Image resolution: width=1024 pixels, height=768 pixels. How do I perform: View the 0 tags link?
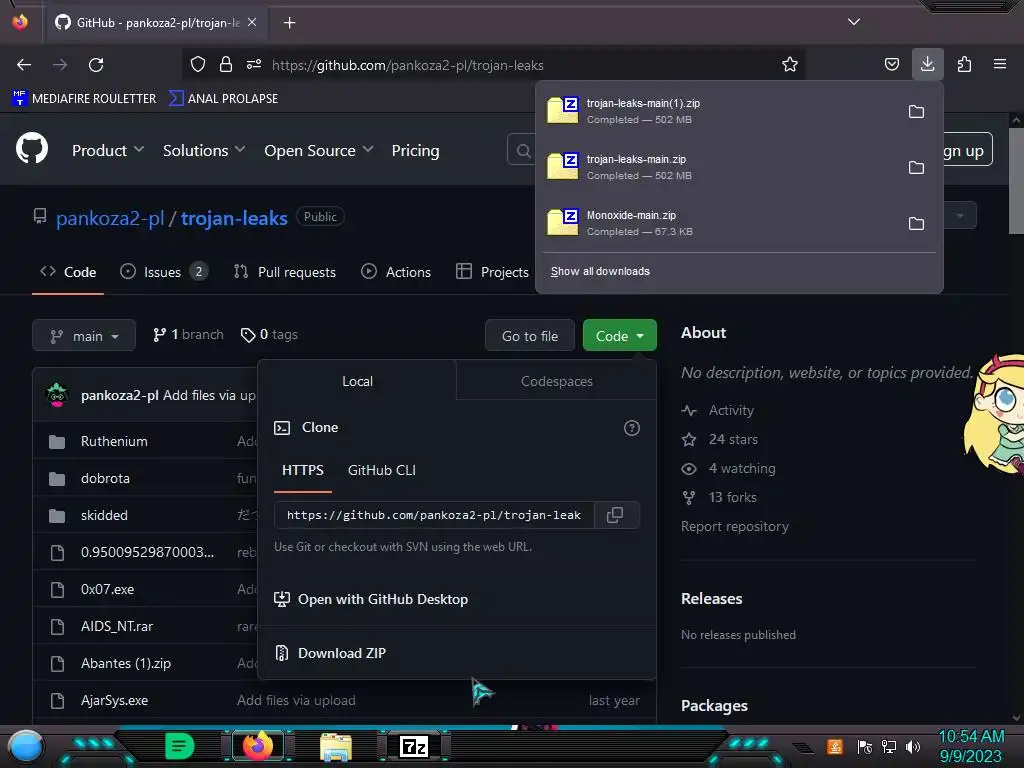tap(269, 334)
